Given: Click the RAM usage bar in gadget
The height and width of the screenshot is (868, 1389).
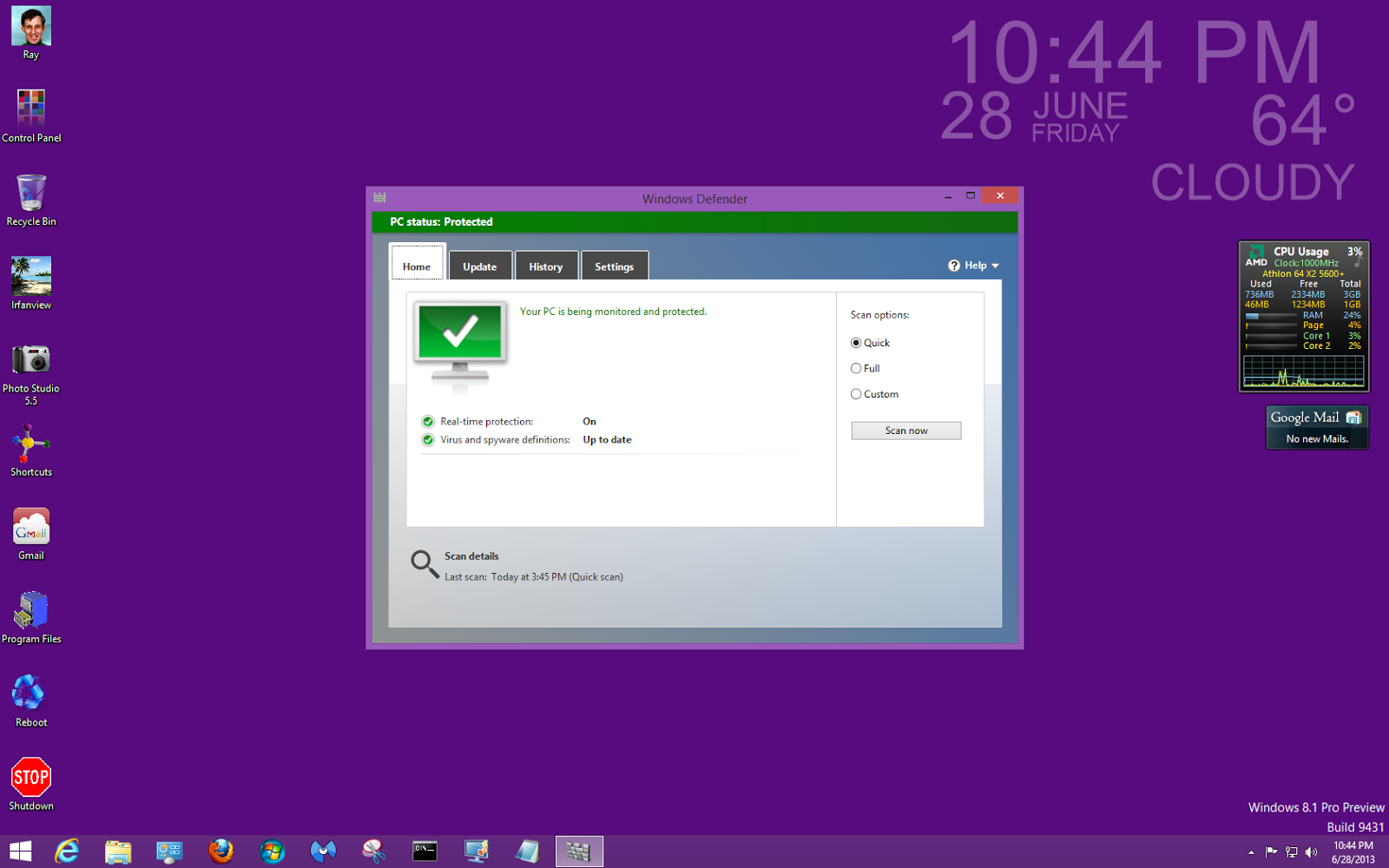Looking at the screenshot, I should coord(1271,316).
